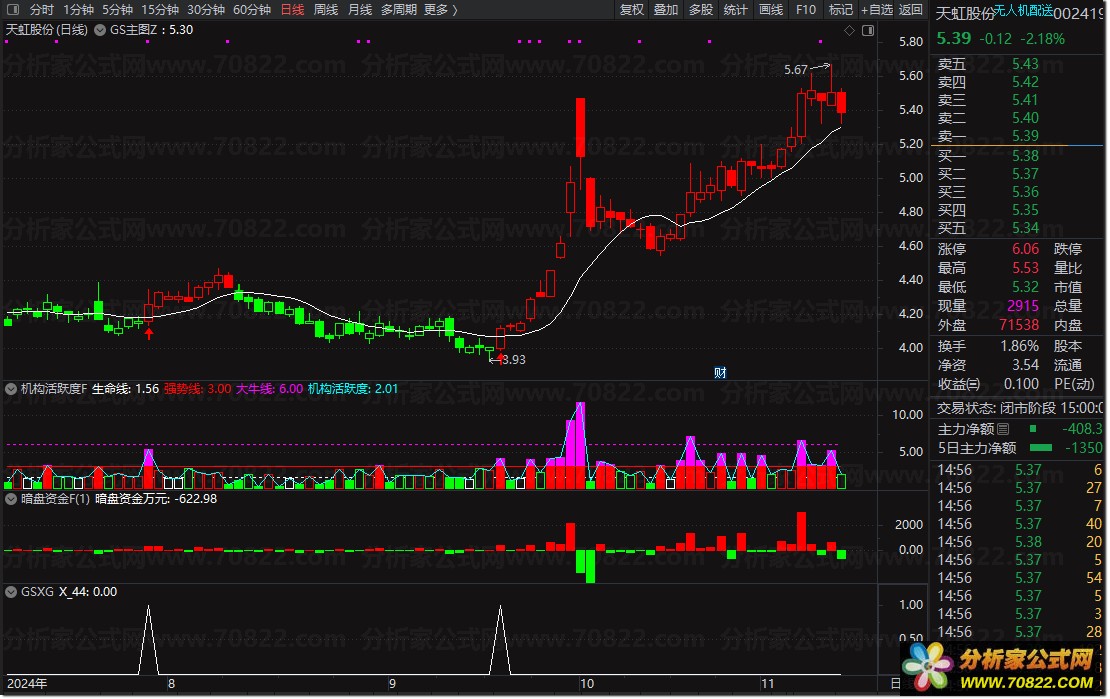This screenshot has height=699, width=1110.
Task: Click the 强势线: 3.00 indicator label
Action: tap(198, 389)
